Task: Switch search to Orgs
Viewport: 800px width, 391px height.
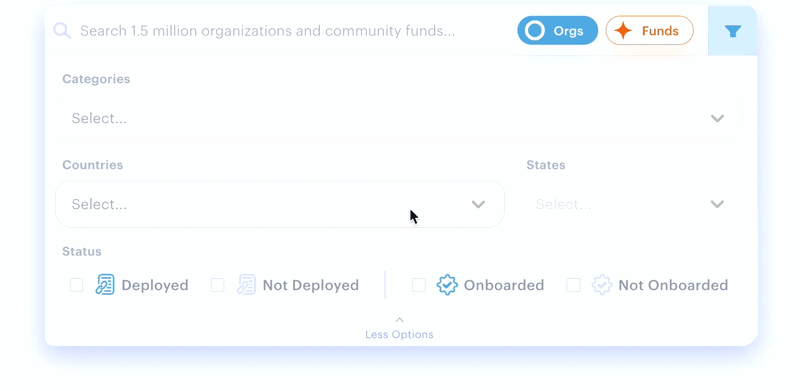Action: point(558,31)
